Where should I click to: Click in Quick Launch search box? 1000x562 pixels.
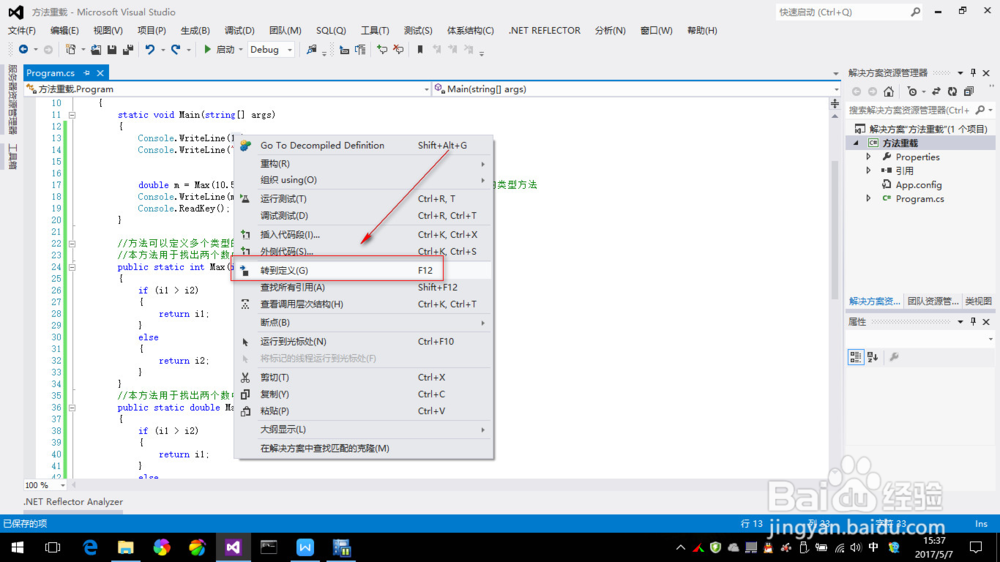tap(841, 12)
